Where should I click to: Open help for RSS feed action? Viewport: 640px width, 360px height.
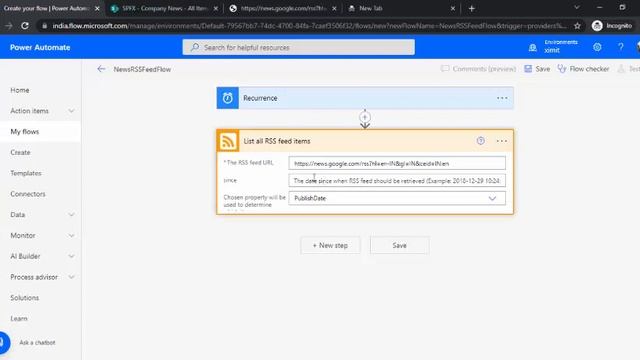480,141
